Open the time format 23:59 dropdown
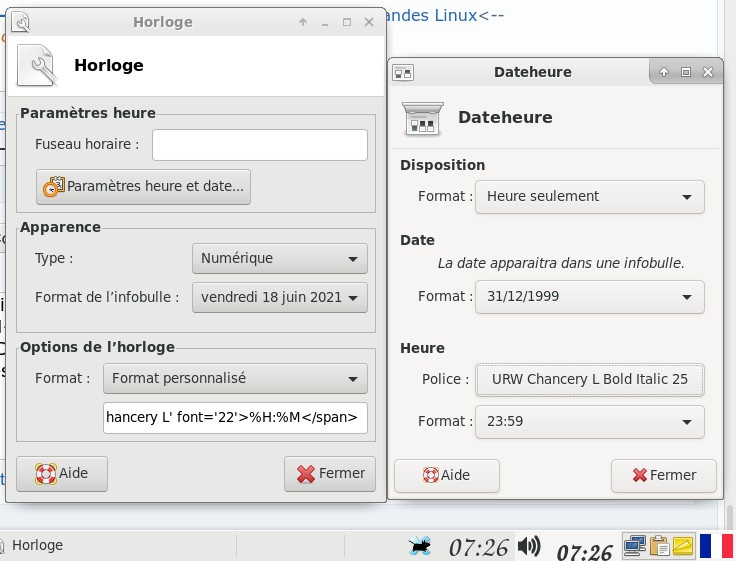Image resolution: width=736 pixels, height=561 pixels. (589, 421)
